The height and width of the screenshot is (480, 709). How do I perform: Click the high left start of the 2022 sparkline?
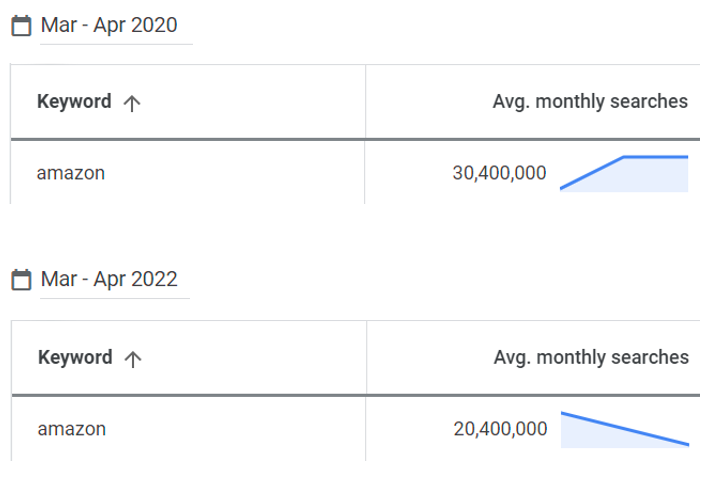click(x=563, y=413)
